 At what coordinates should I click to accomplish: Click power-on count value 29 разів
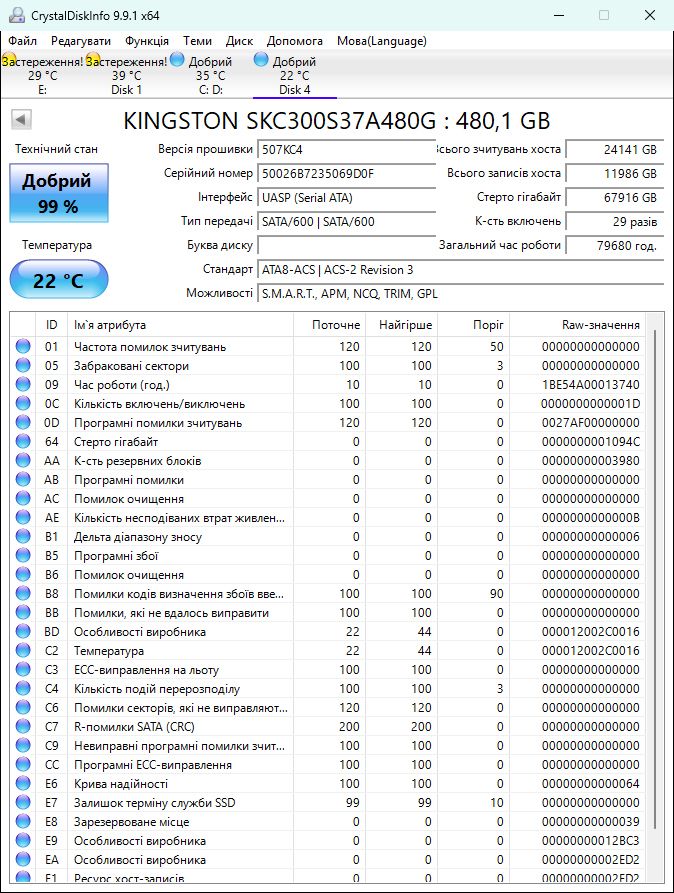[x=614, y=222]
